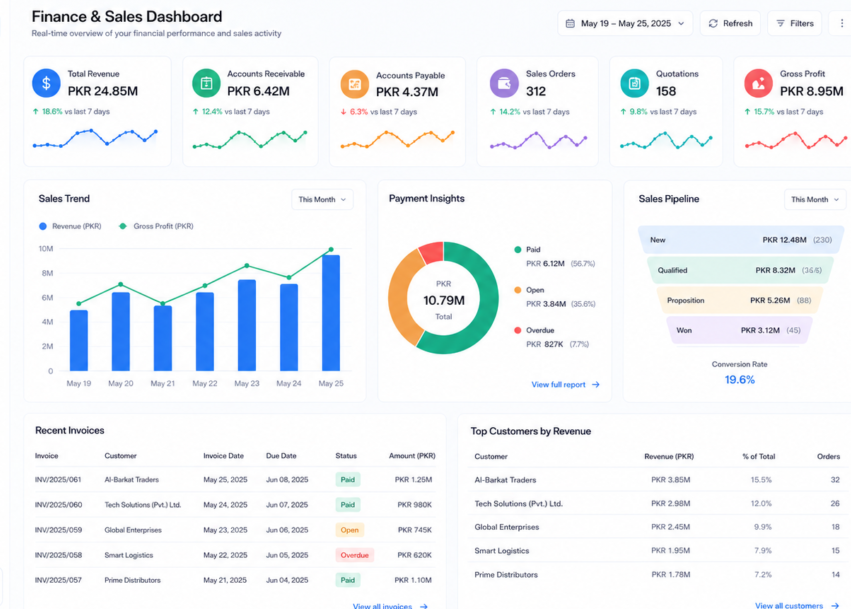Click the Refresh button
The image size is (851, 609).
pyautogui.click(x=731, y=23)
